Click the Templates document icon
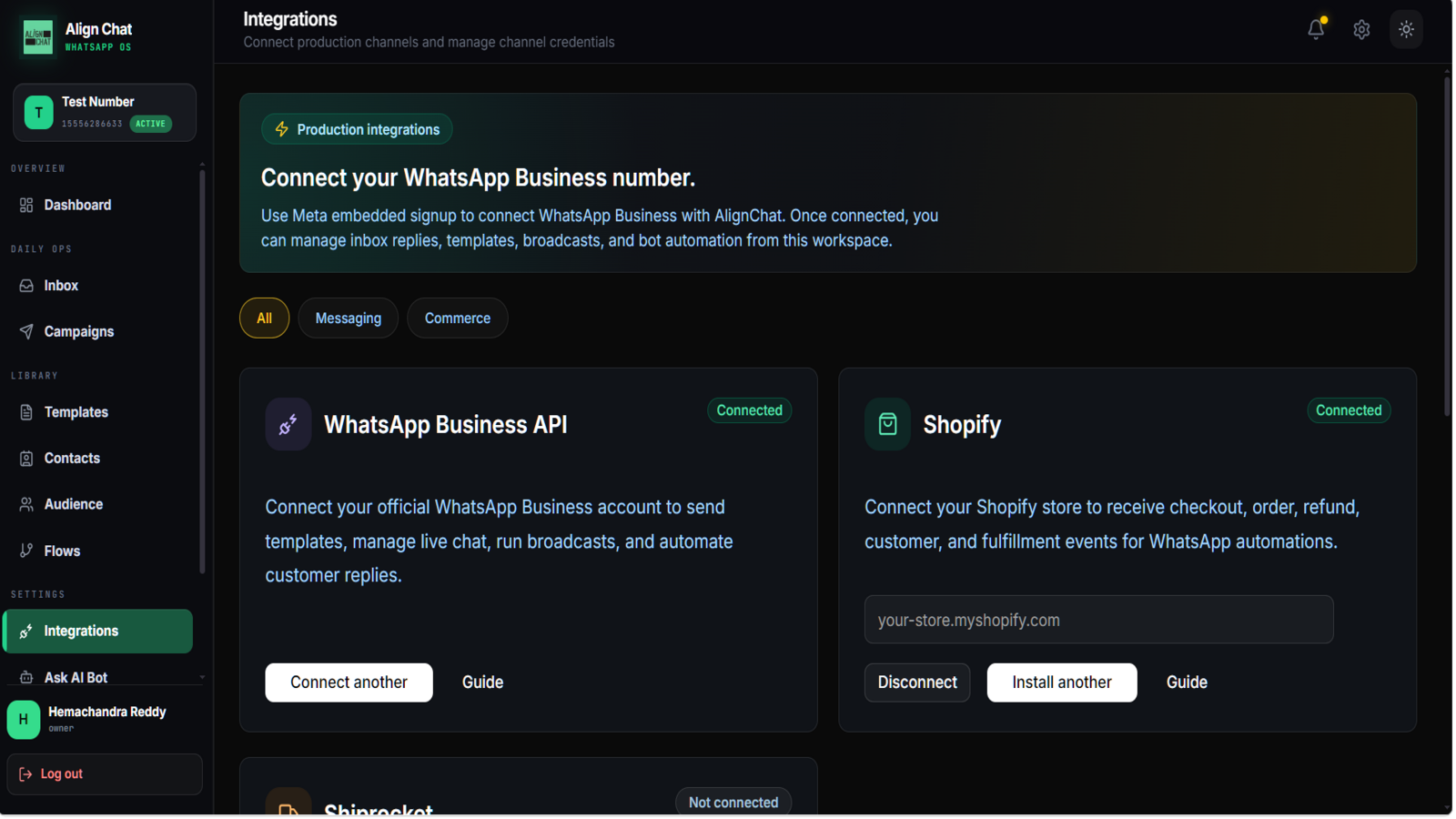 tap(26, 412)
